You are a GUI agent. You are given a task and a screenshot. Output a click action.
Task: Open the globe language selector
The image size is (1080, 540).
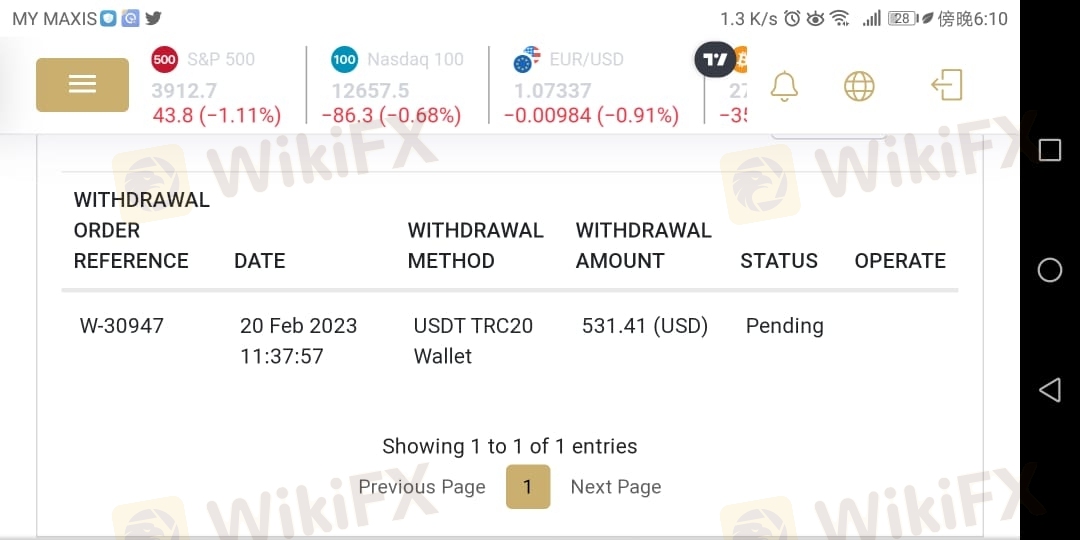coord(859,86)
